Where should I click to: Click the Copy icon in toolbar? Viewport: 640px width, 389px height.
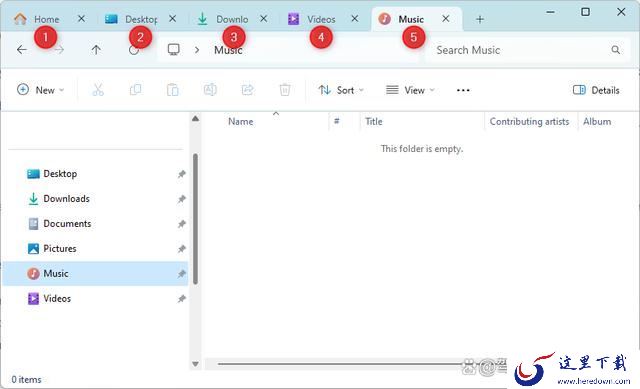click(136, 90)
